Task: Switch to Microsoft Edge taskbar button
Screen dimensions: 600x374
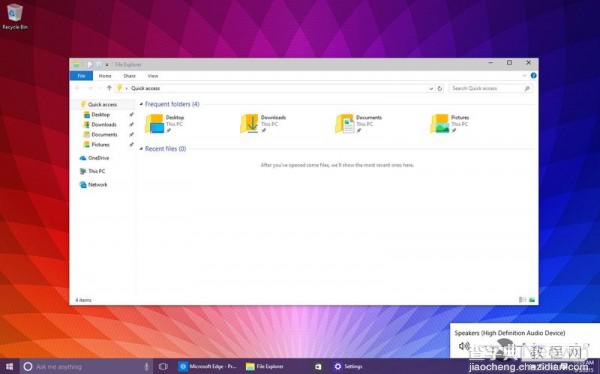Action: click(208, 367)
